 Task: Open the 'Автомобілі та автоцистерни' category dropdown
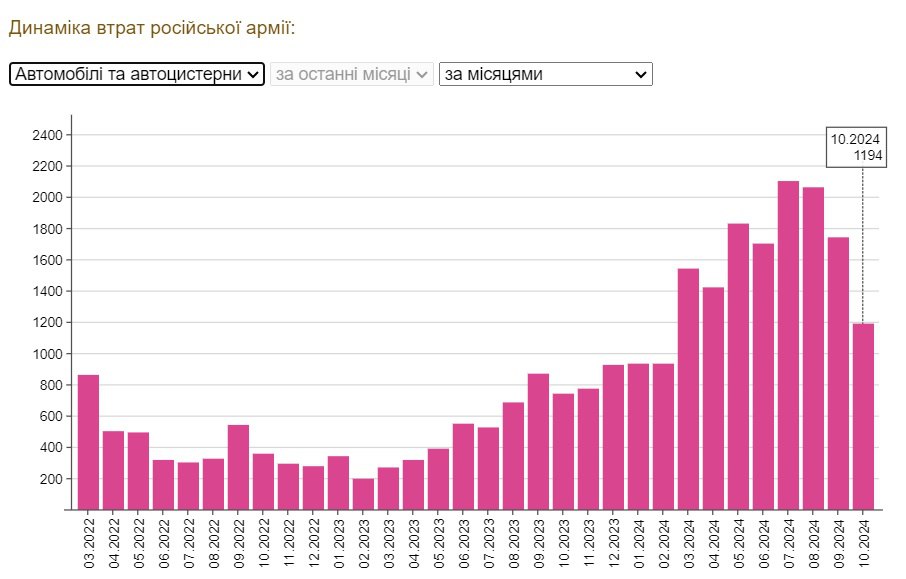(137, 74)
